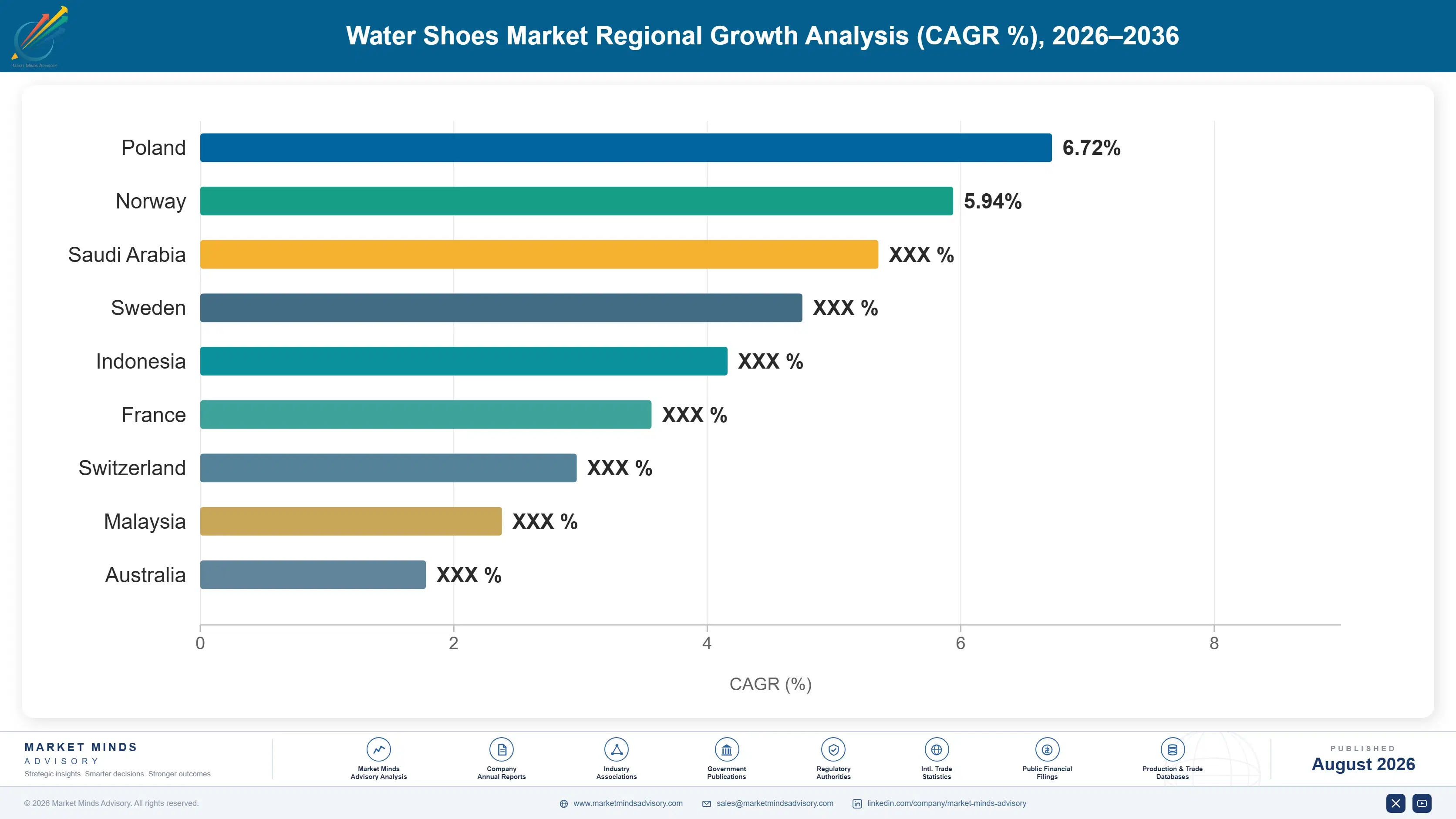The width and height of the screenshot is (1456, 819).
Task: Select the Indonesia teal bar
Action: 463,361
